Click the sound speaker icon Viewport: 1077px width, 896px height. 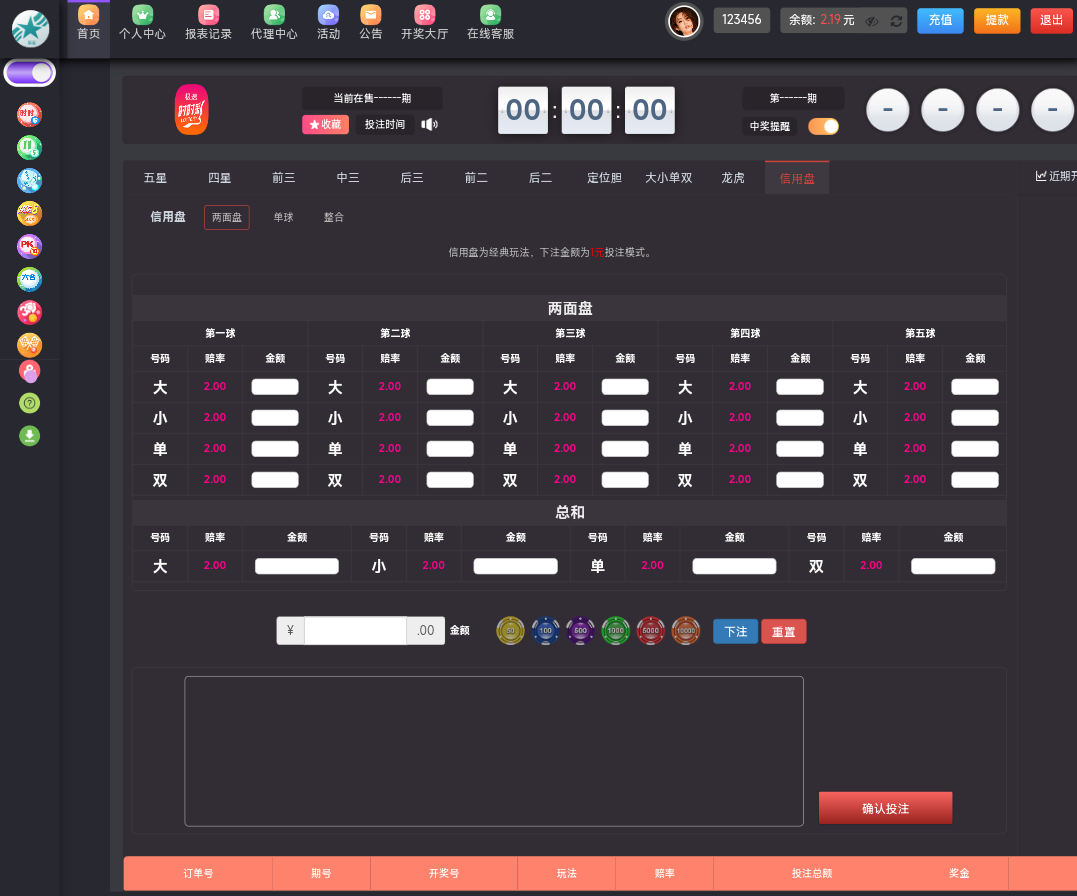click(x=429, y=125)
